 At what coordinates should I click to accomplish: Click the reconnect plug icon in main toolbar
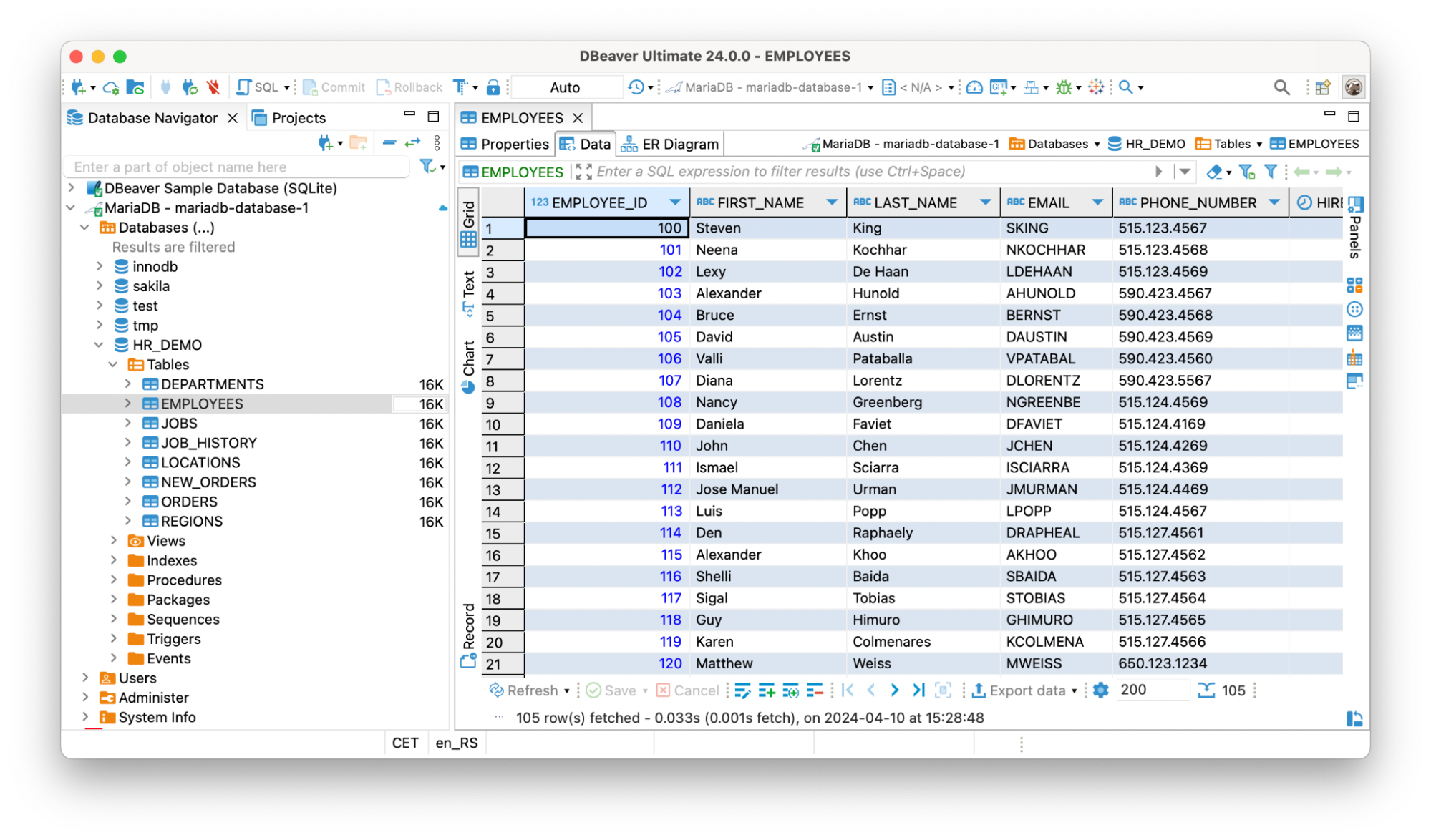[189, 87]
